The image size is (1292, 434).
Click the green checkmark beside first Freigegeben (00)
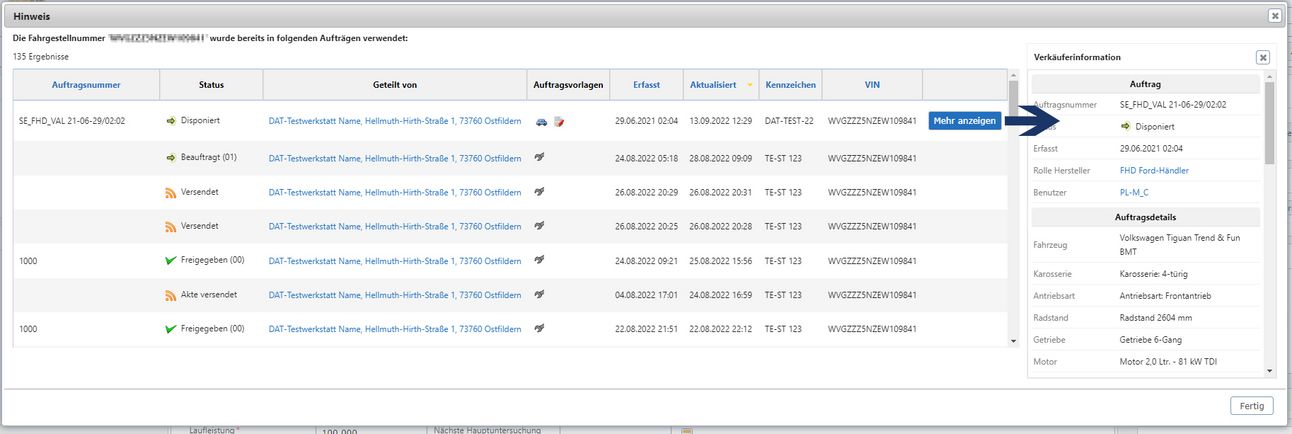[x=171, y=261]
